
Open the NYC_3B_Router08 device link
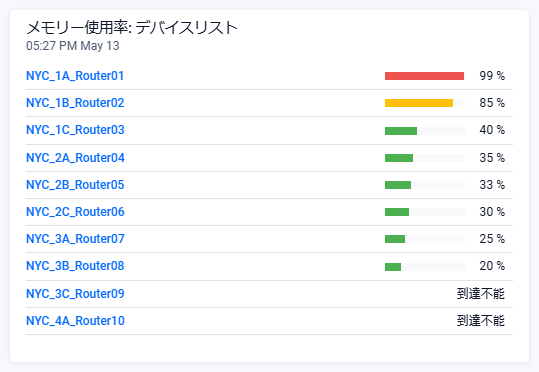coord(75,266)
